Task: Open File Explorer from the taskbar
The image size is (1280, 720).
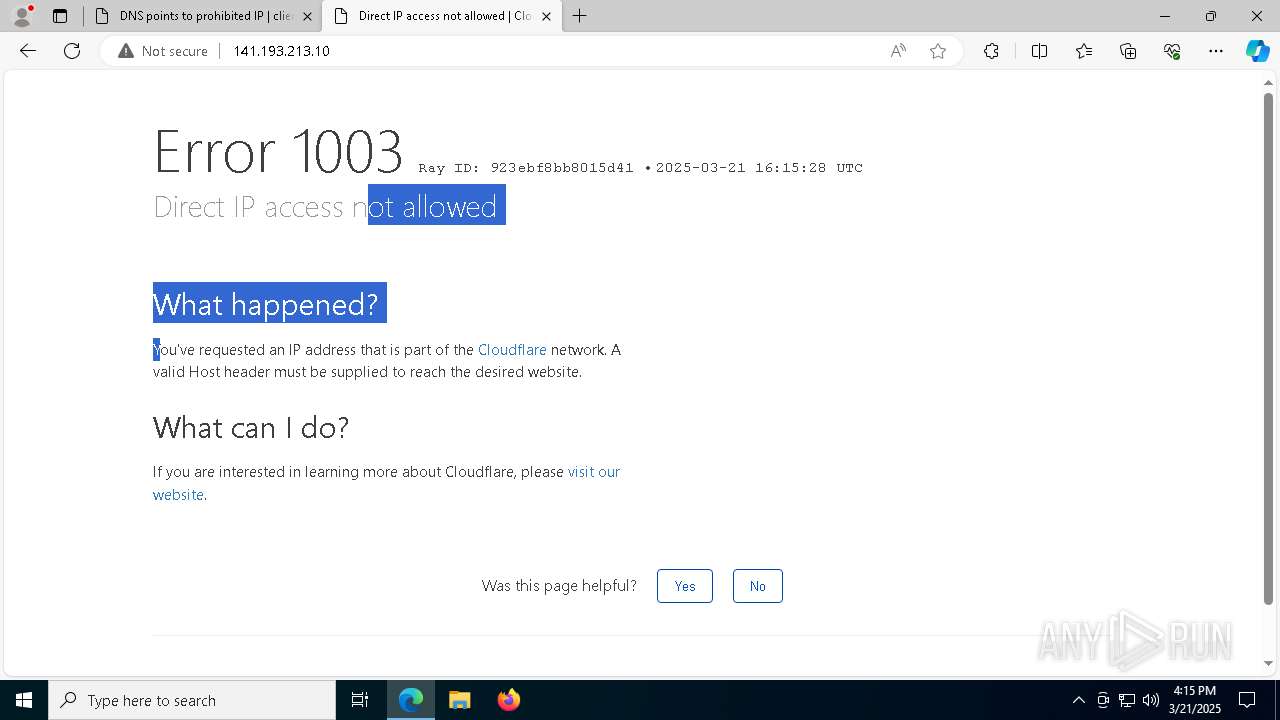Action: 460,700
